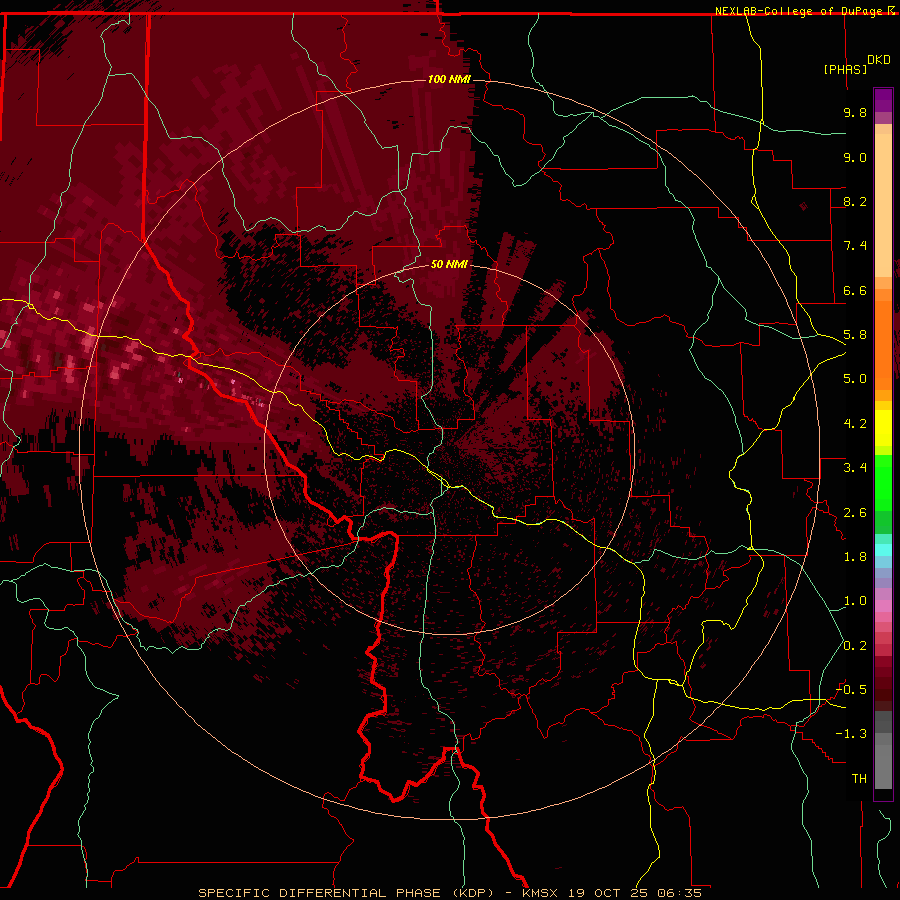Screen dimensions: 900x900
Task: Click the 100 NMI range ring label
Action: pyautogui.click(x=449, y=79)
